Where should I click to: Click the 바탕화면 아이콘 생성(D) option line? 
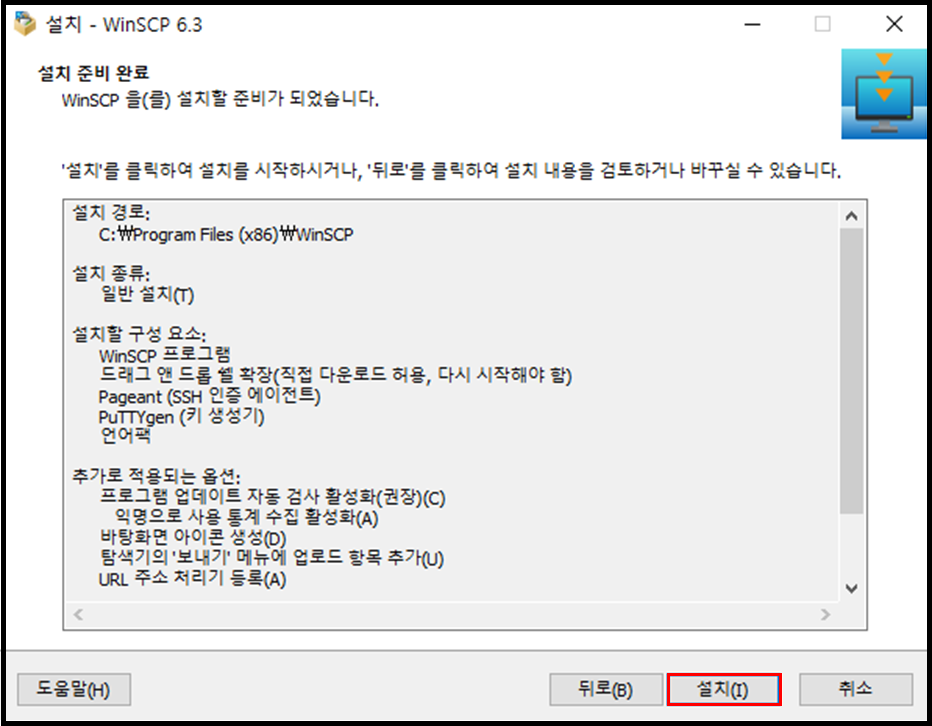[x=193, y=538]
